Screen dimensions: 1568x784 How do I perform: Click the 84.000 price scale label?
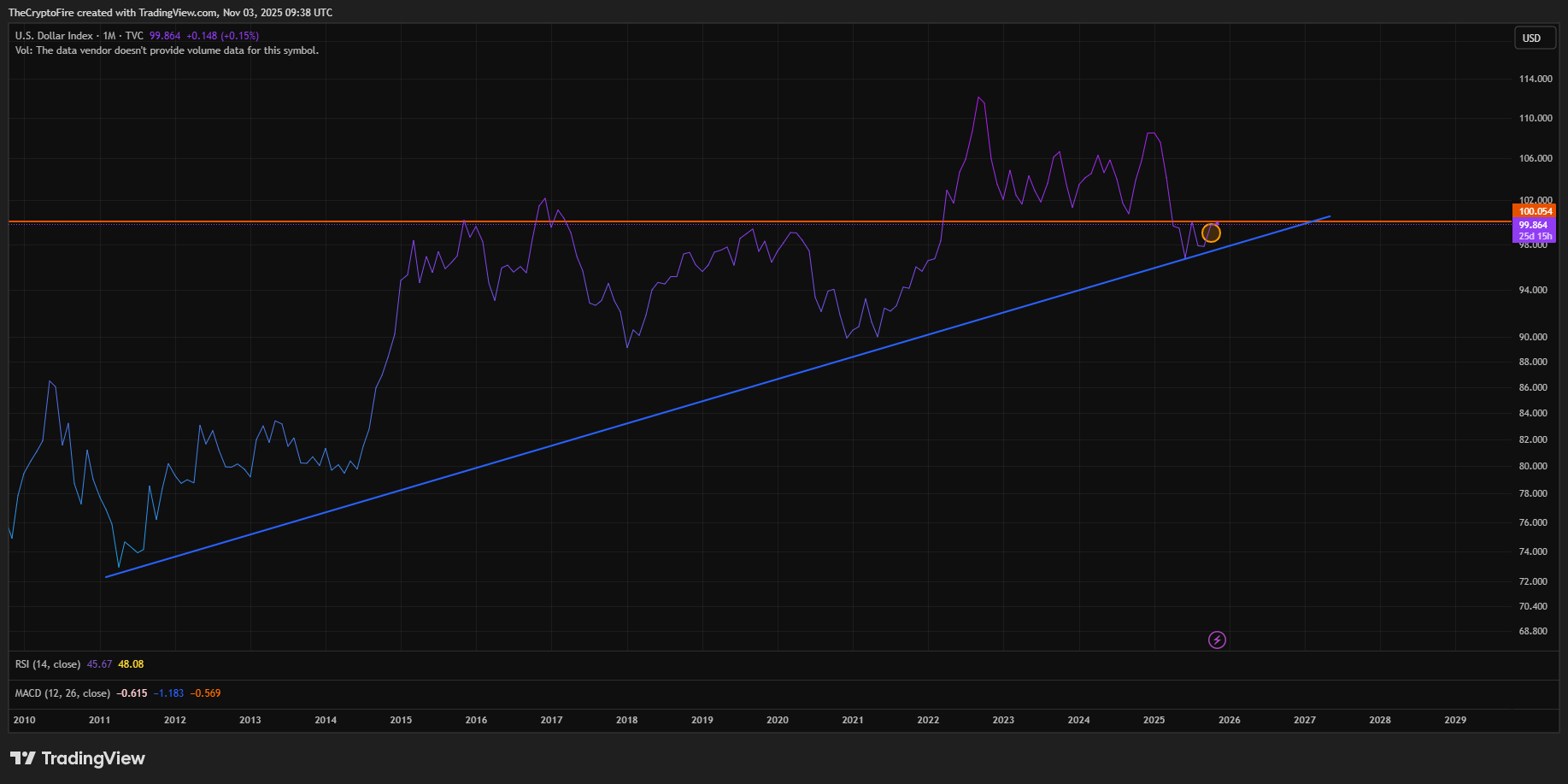(1533, 413)
